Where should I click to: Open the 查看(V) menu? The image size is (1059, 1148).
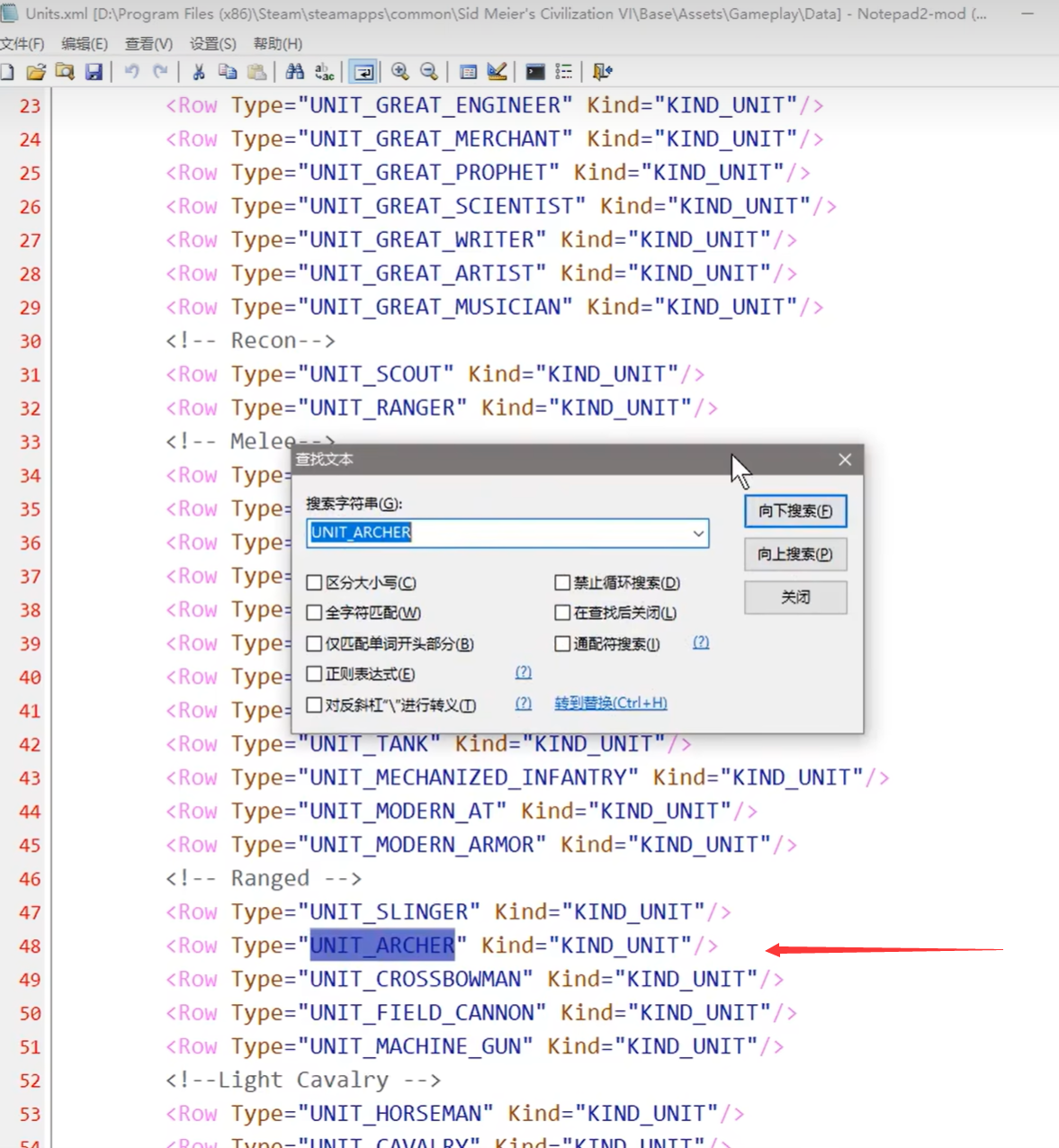(x=148, y=43)
